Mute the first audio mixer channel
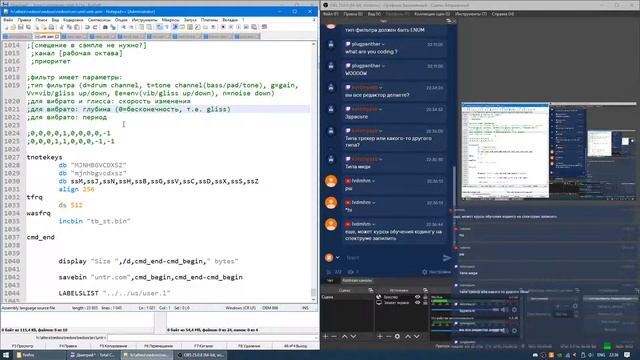Viewport: 640px width, 360px height. [x=505, y=310]
